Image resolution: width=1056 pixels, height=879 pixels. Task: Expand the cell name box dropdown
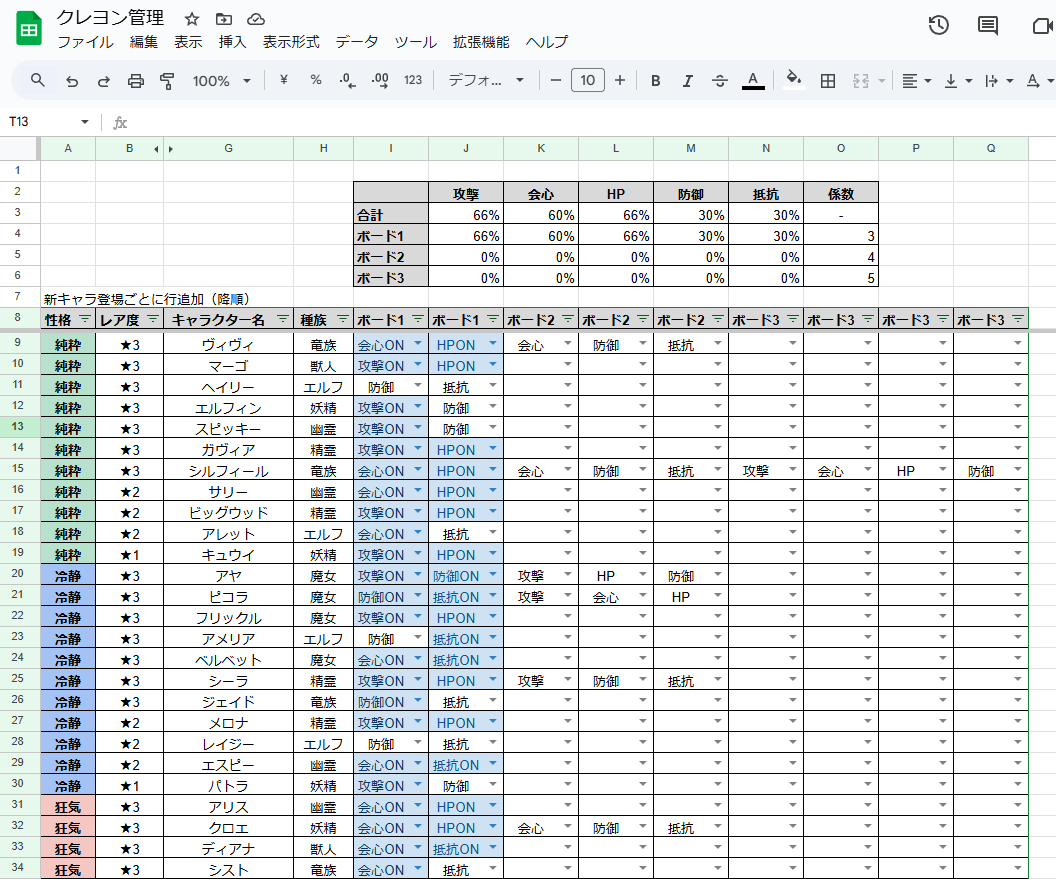[x=85, y=122]
